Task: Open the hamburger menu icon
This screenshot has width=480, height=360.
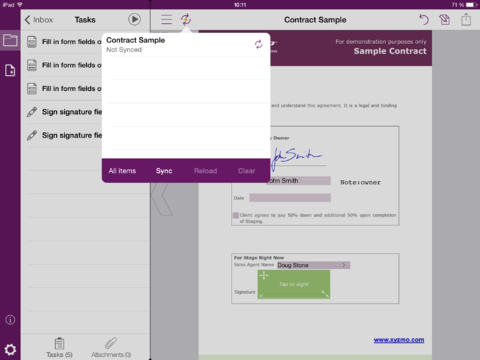Action: pyautogui.click(x=166, y=19)
